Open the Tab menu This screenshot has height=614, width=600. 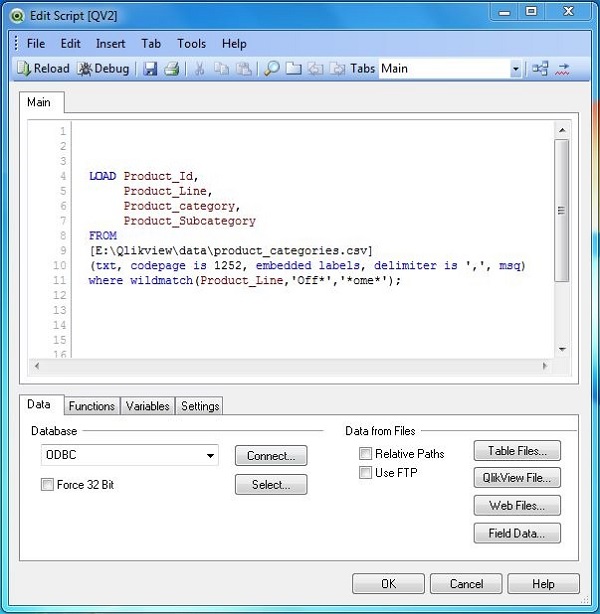(x=151, y=43)
